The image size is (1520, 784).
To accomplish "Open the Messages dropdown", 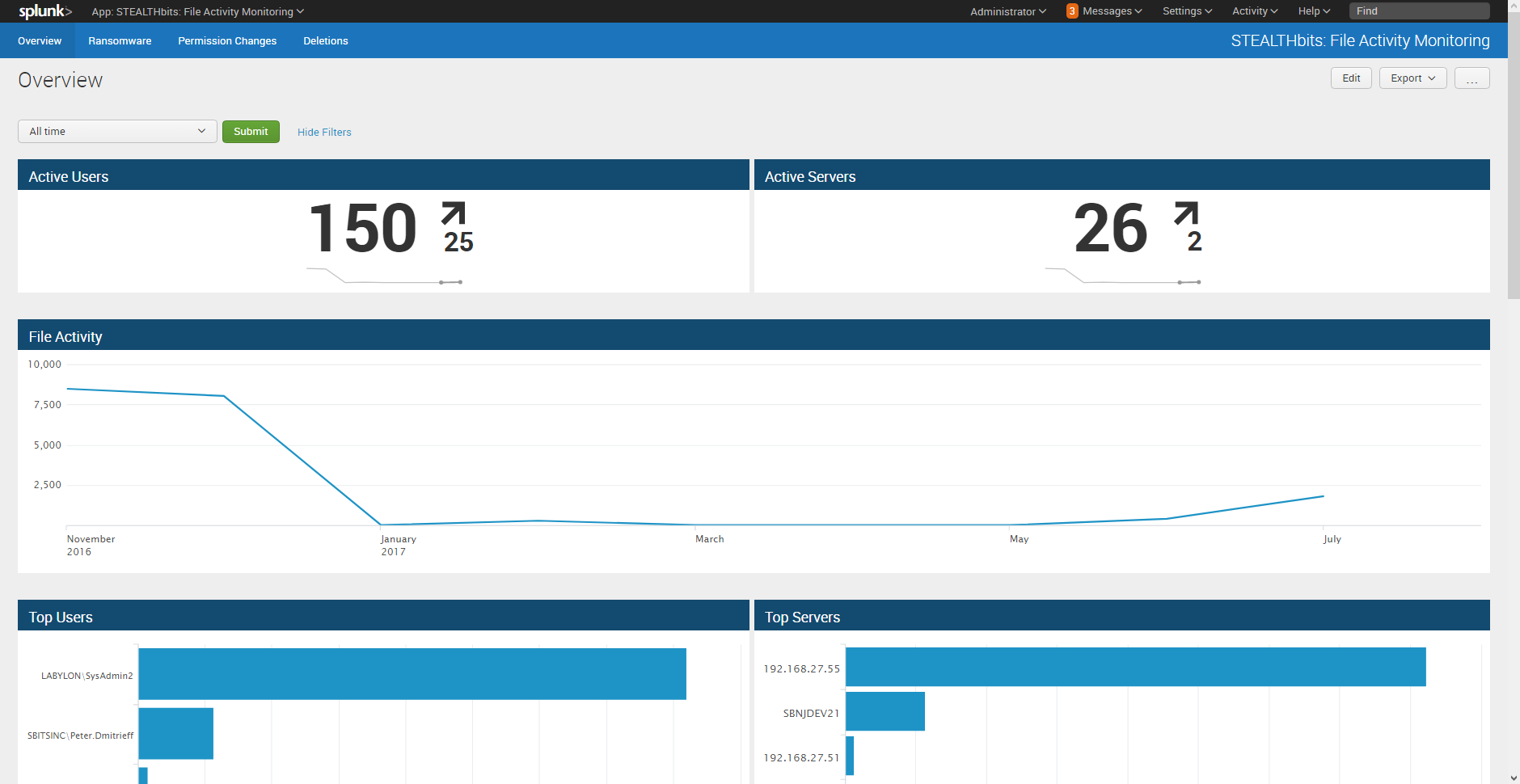I will (1112, 11).
